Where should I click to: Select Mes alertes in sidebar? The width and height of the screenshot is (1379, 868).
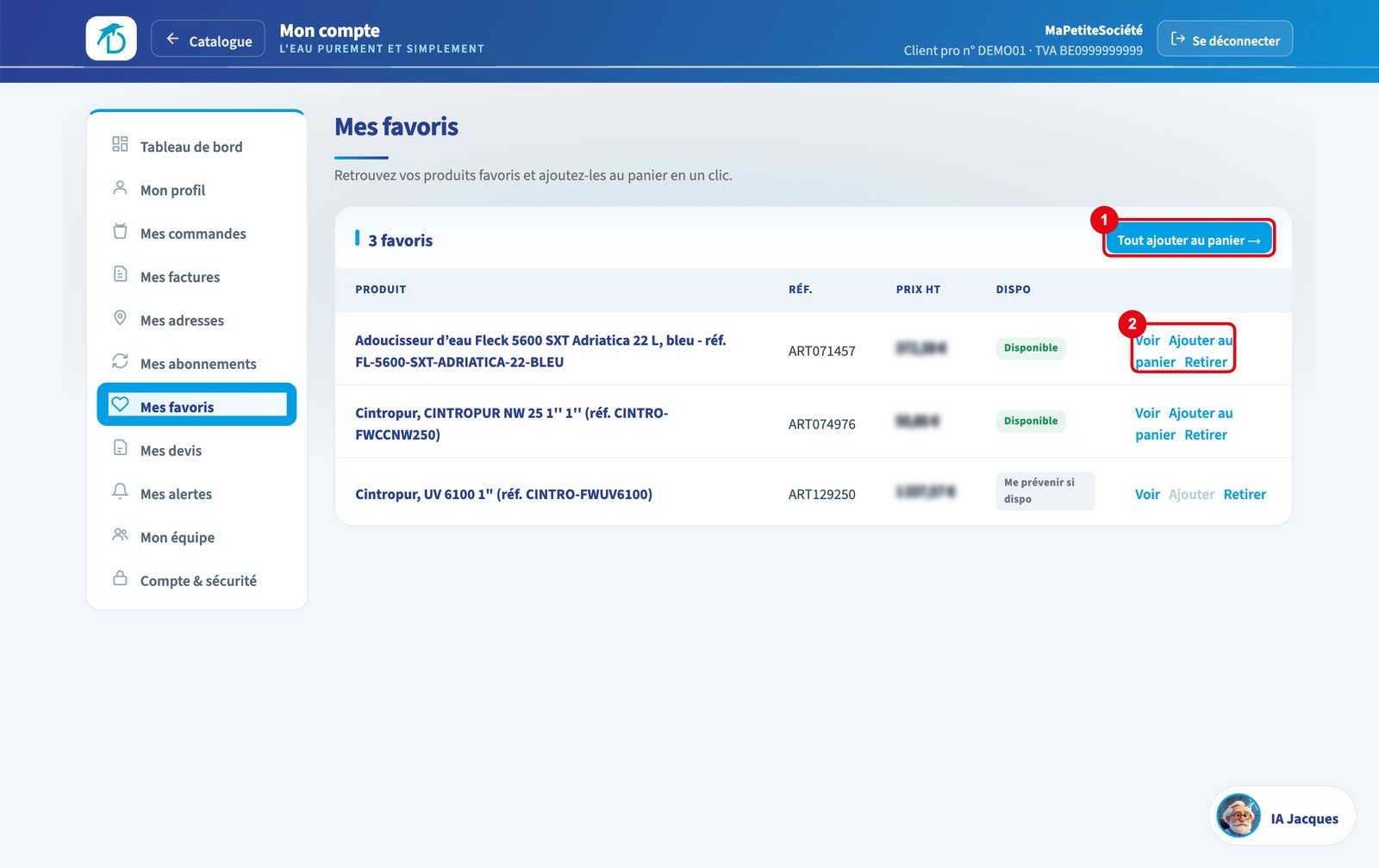point(197,494)
